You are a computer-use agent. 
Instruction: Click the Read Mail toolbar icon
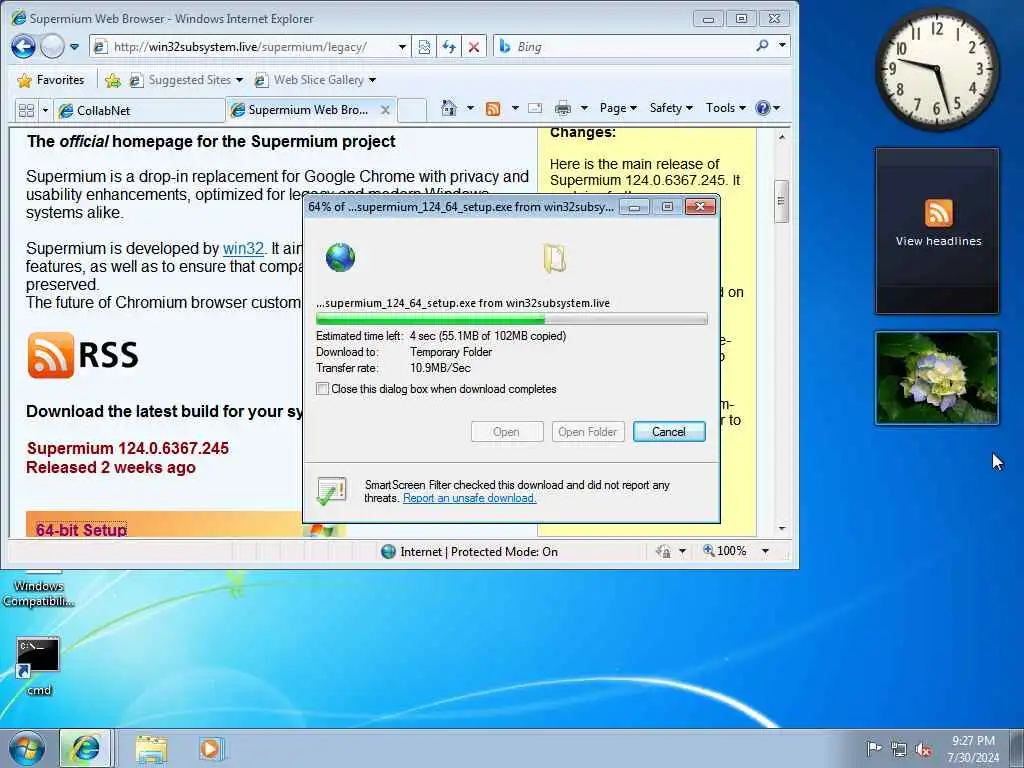pyautogui.click(x=535, y=108)
